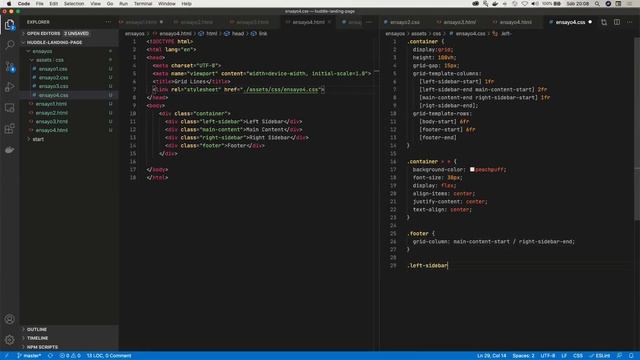
Task: Open left editor group more actions ellipsis
Action: 369,22
